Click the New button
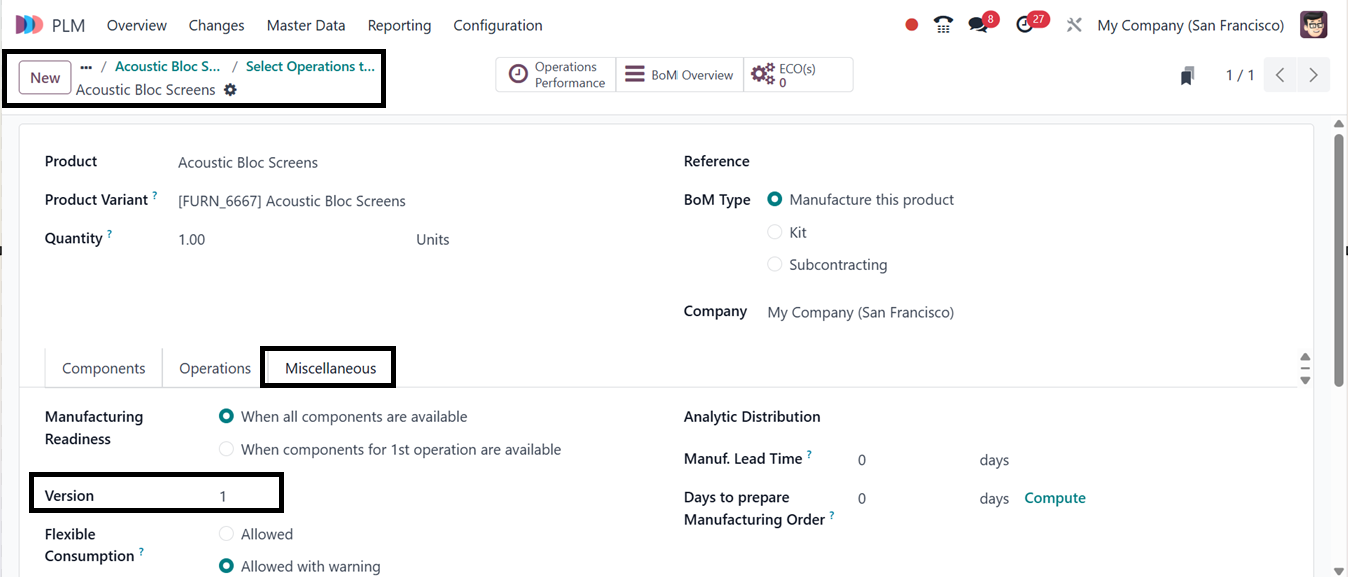1348x577 pixels. tap(45, 78)
